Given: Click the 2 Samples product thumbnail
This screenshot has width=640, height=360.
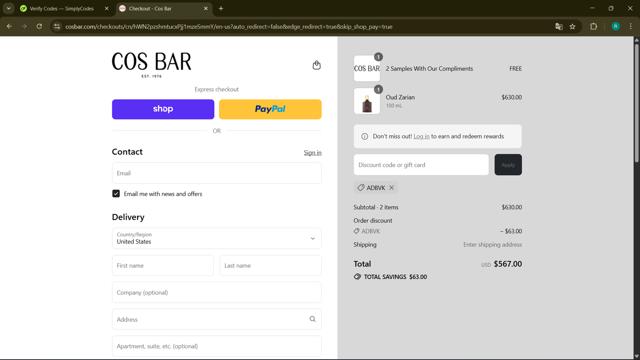Looking at the screenshot, I should (367, 69).
